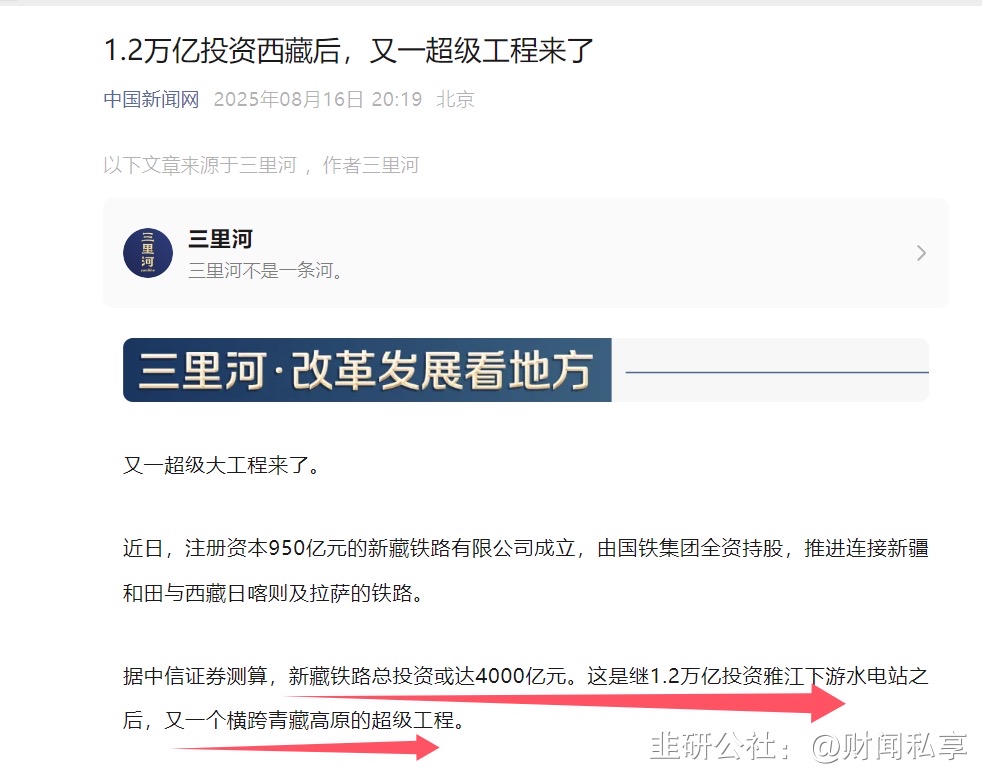Screen dimensions: 982x779
Task: Click the 三里河·改革发展看地方 banner image
Action: point(367,370)
